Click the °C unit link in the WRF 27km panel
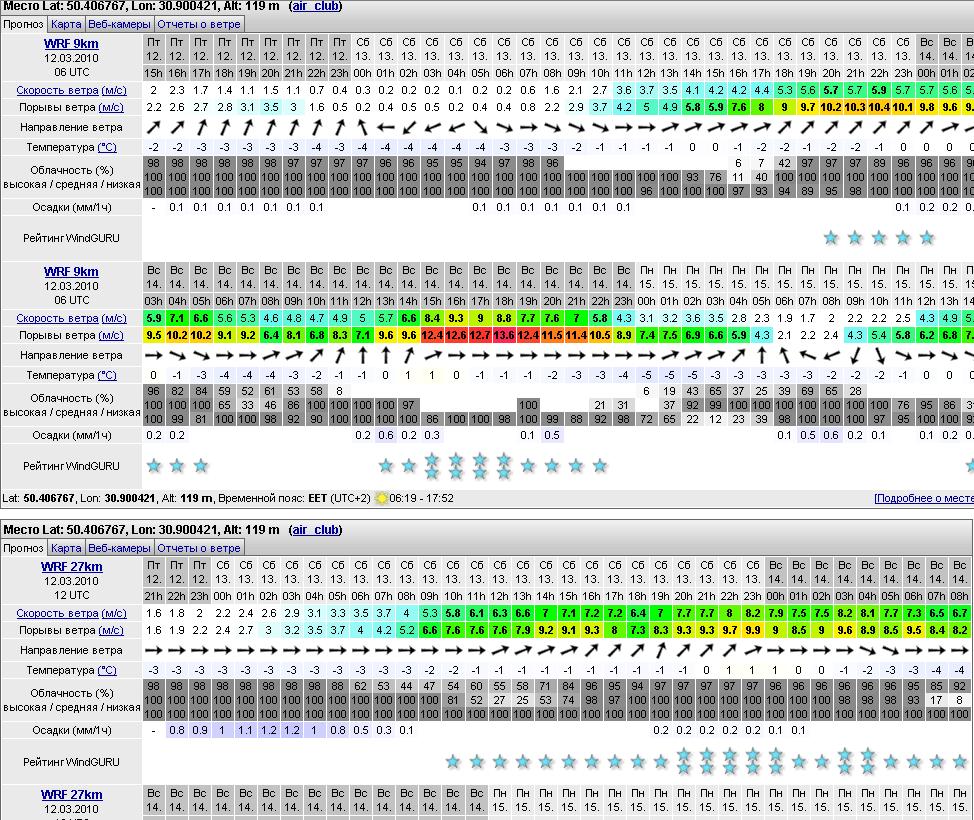Screen dimensions: 974x820 tap(107, 671)
